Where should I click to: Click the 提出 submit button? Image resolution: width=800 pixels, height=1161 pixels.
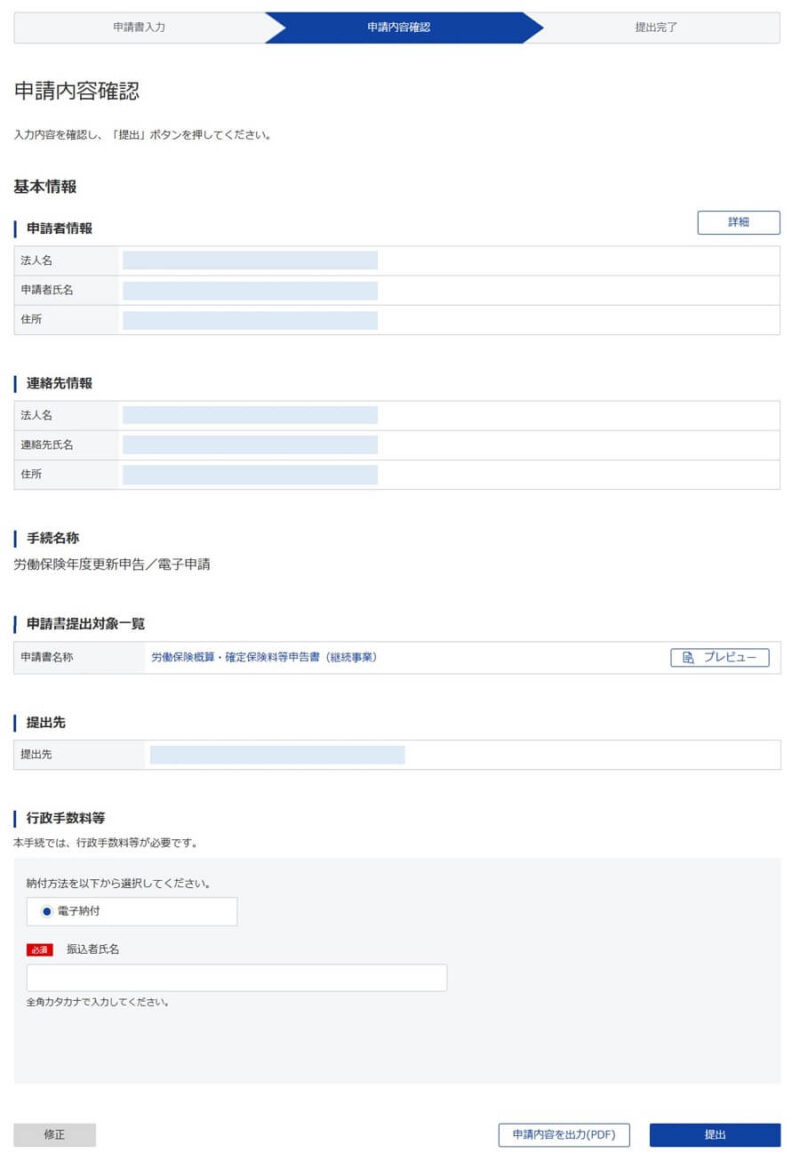click(x=715, y=1134)
